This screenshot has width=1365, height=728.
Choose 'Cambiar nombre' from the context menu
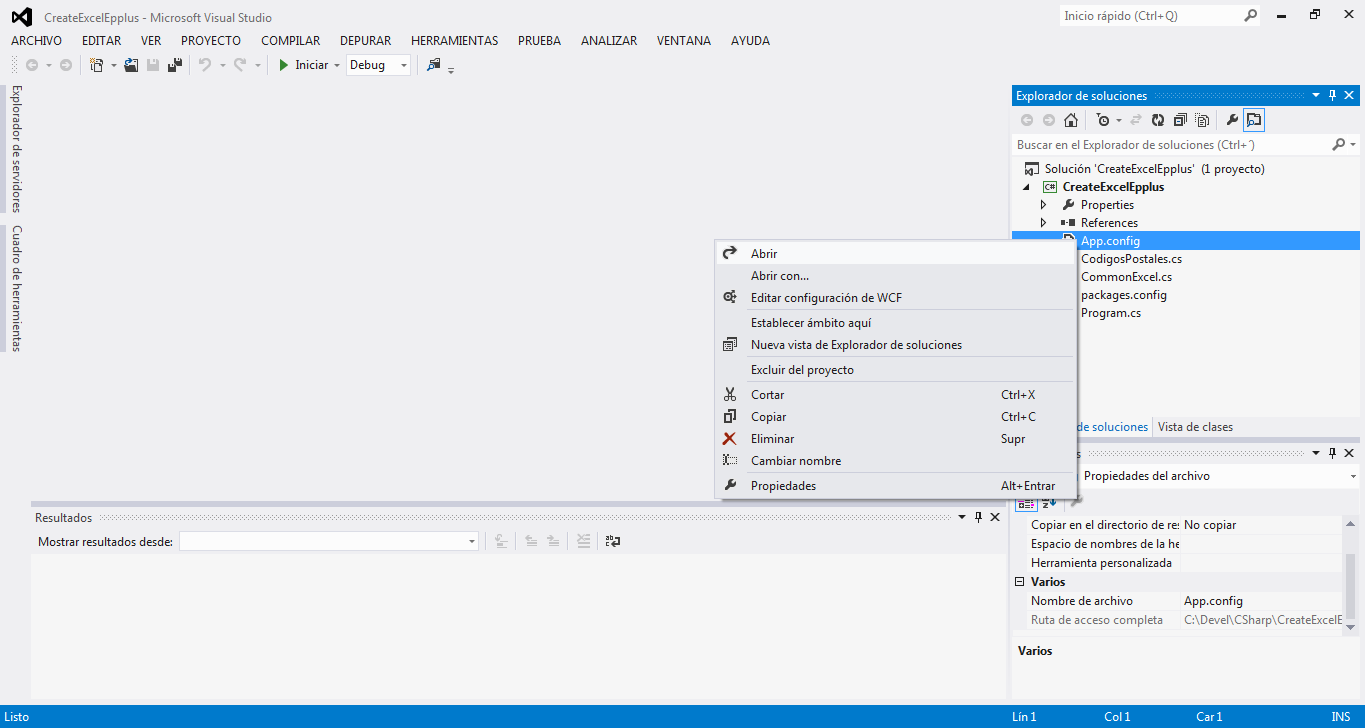click(x=795, y=461)
